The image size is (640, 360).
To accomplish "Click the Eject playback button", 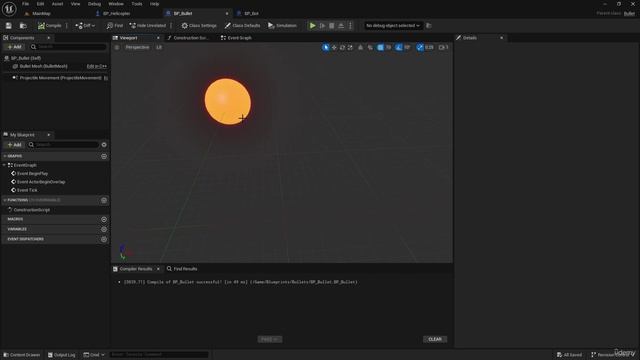I will (x=341, y=26).
